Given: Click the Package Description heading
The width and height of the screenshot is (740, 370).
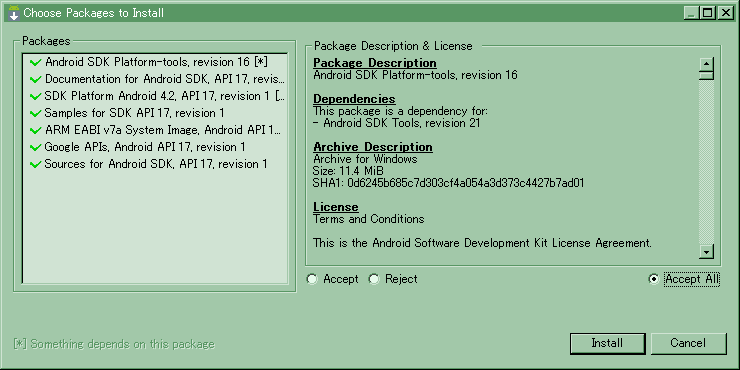Looking at the screenshot, I should [375, 63].
